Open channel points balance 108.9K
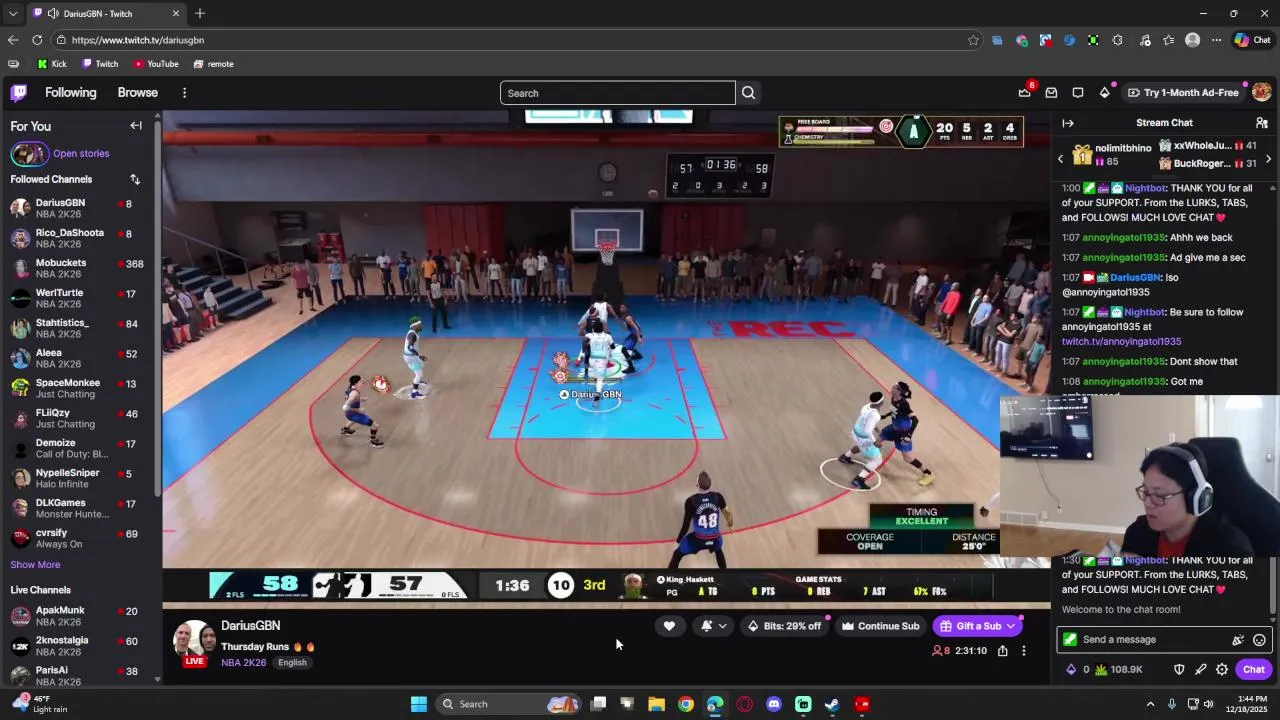Viewport: 1280px width, 720px height. (1120, 670)
